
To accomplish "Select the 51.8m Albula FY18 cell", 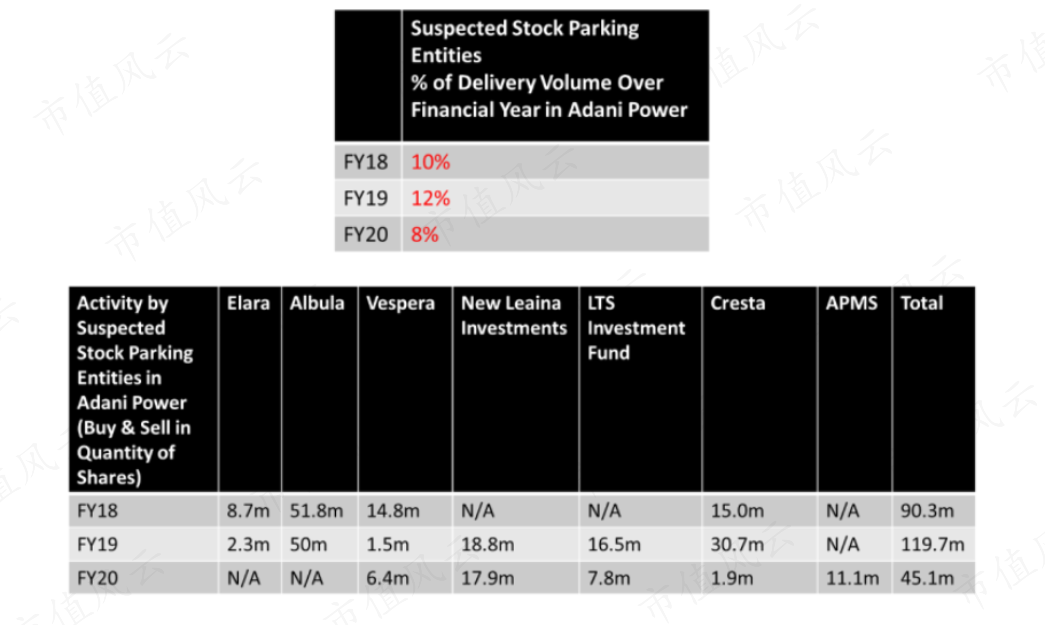I will tap(319, 511).
